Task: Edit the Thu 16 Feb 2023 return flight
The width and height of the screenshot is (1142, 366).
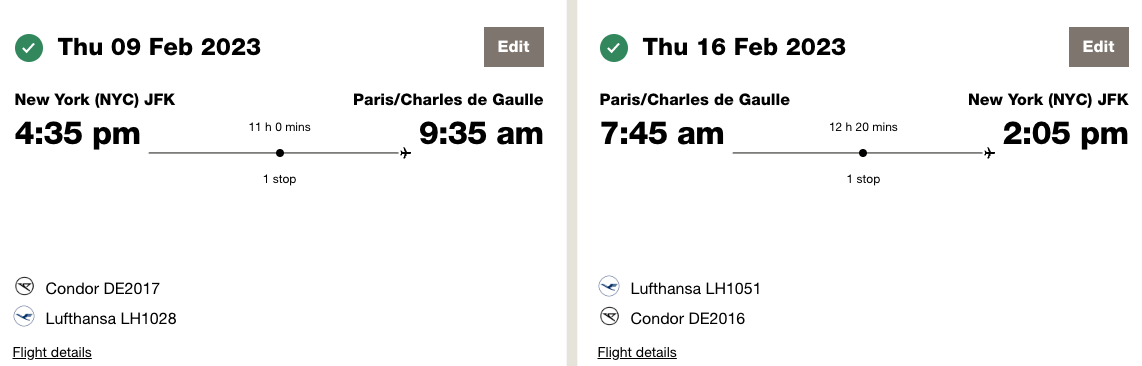Action: pos(1098,47)
